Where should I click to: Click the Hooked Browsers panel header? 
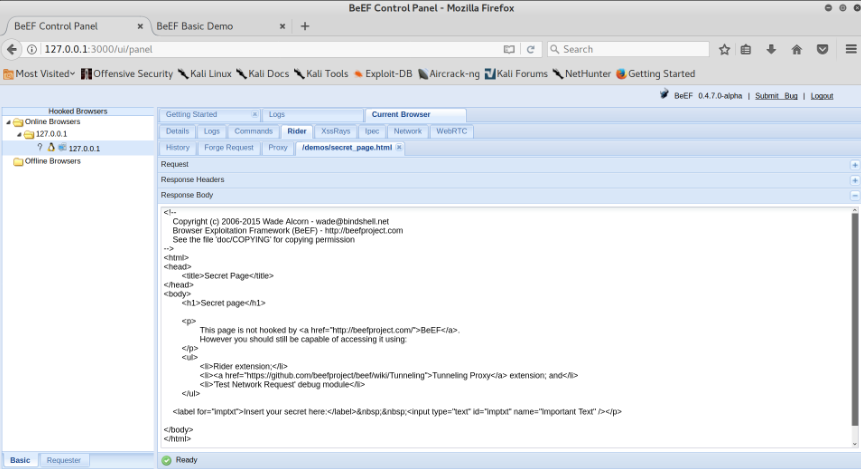pyautogui.click(x=77, y=111)
